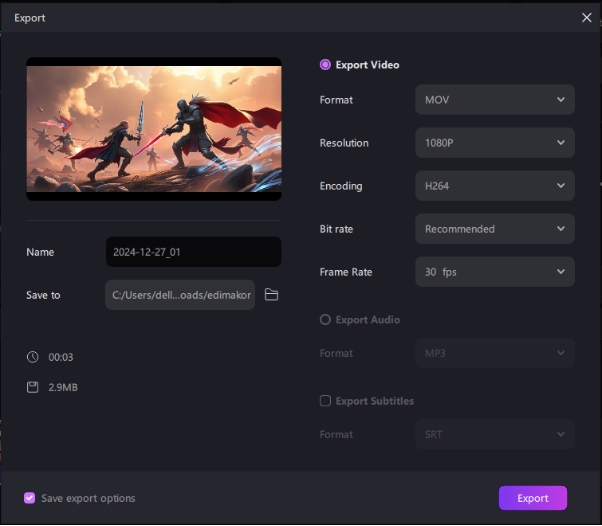The height and width of the screenshot is (526, 602).
Task: Select the Export Audio radio button
Action: click(x=325, y=319)
